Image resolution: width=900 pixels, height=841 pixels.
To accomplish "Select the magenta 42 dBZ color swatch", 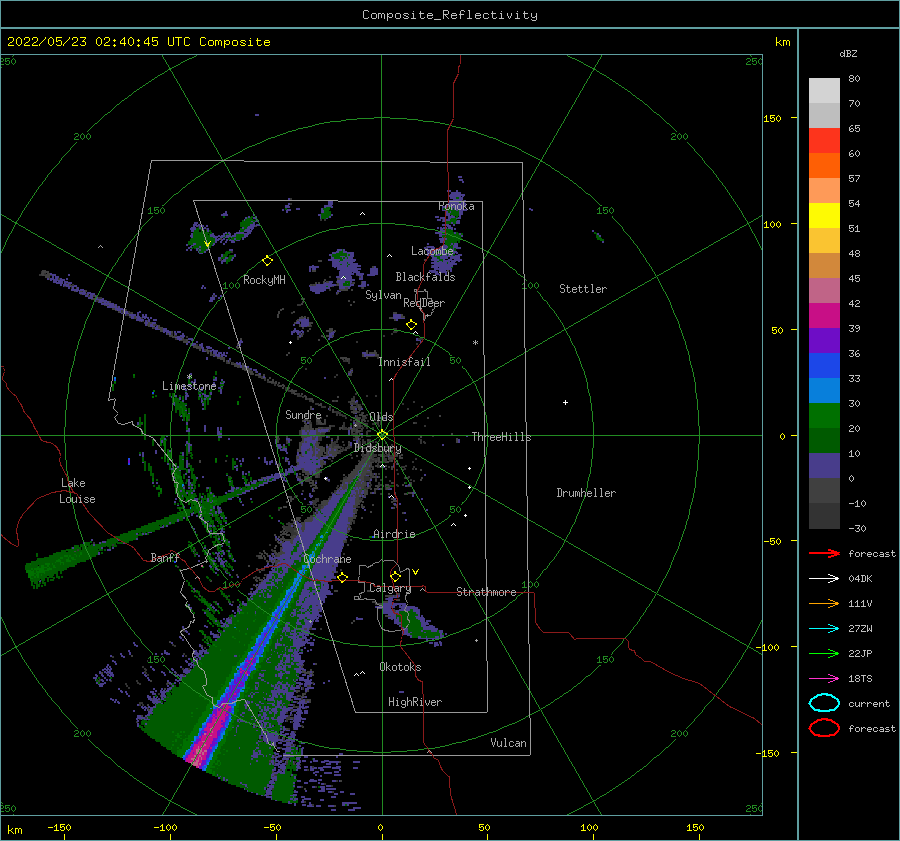I will (824, 316).
